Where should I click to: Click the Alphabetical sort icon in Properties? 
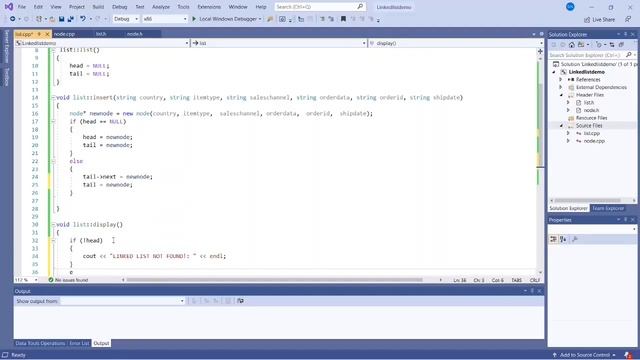(x=563, y=239)
